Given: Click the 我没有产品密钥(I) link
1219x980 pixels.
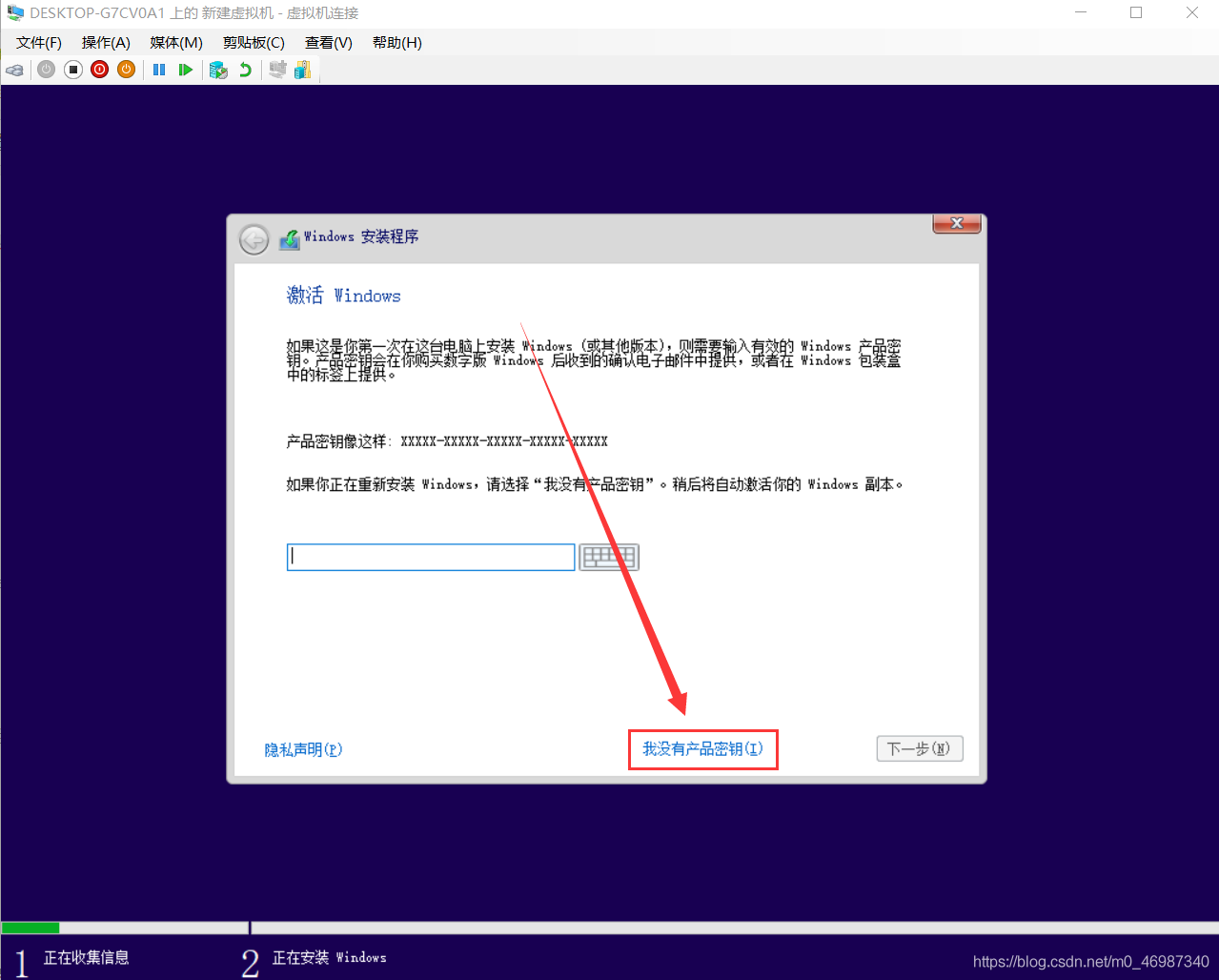Looking at the screenshot, I should point(702,749).
